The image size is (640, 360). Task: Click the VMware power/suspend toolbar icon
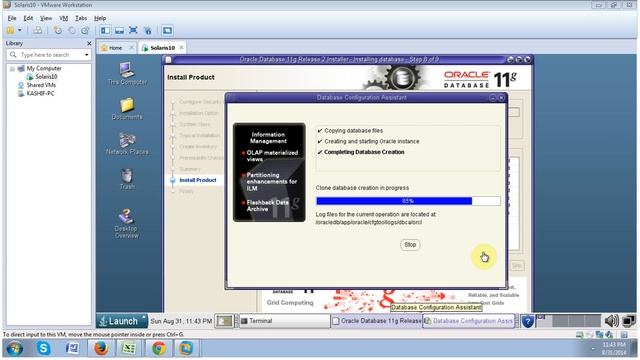point(11,30)
